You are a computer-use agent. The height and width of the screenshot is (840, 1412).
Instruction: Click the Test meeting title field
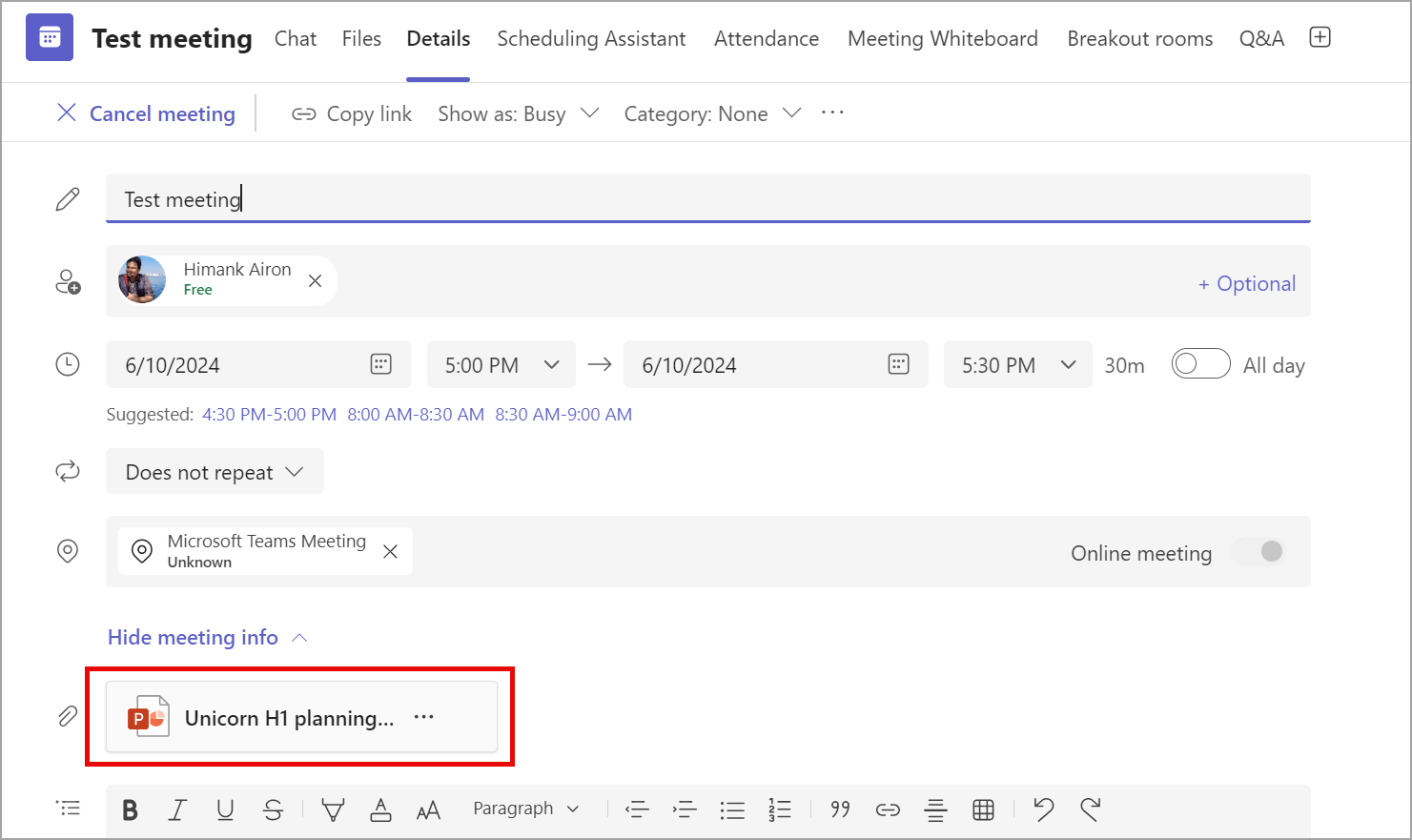(708, 198)
